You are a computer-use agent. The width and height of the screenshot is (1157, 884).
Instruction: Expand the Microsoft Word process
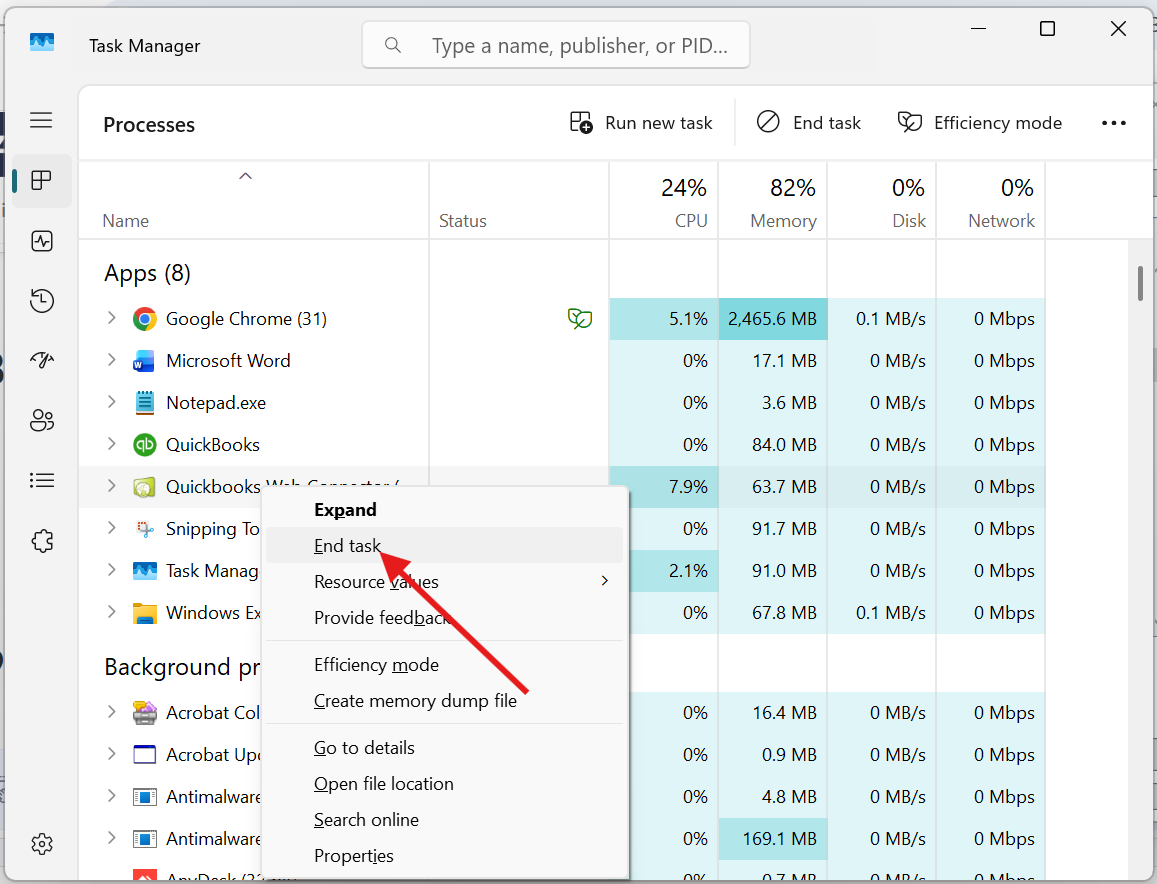[x=112, y=360]
